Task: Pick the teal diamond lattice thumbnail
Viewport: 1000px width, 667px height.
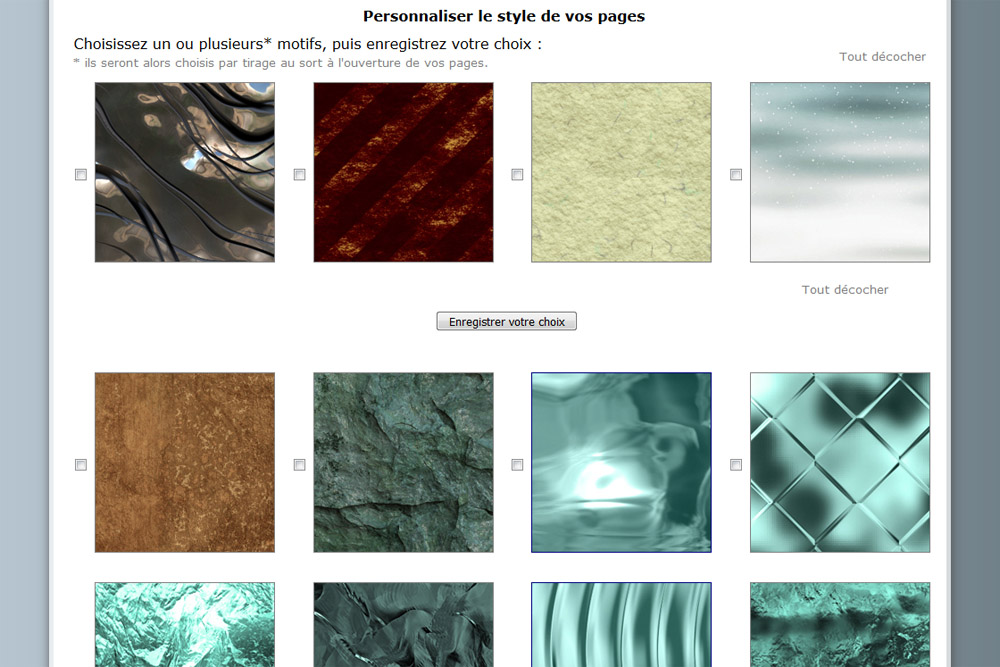Action: pyautogui.click(x=840, y=462)
